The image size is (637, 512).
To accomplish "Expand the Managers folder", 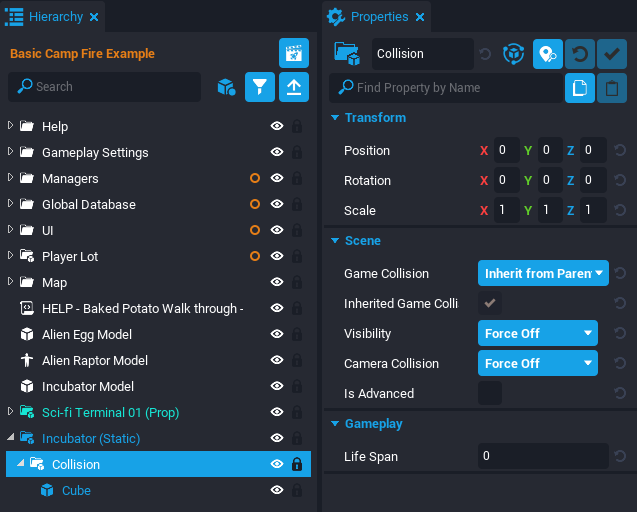I will point(11,178).
